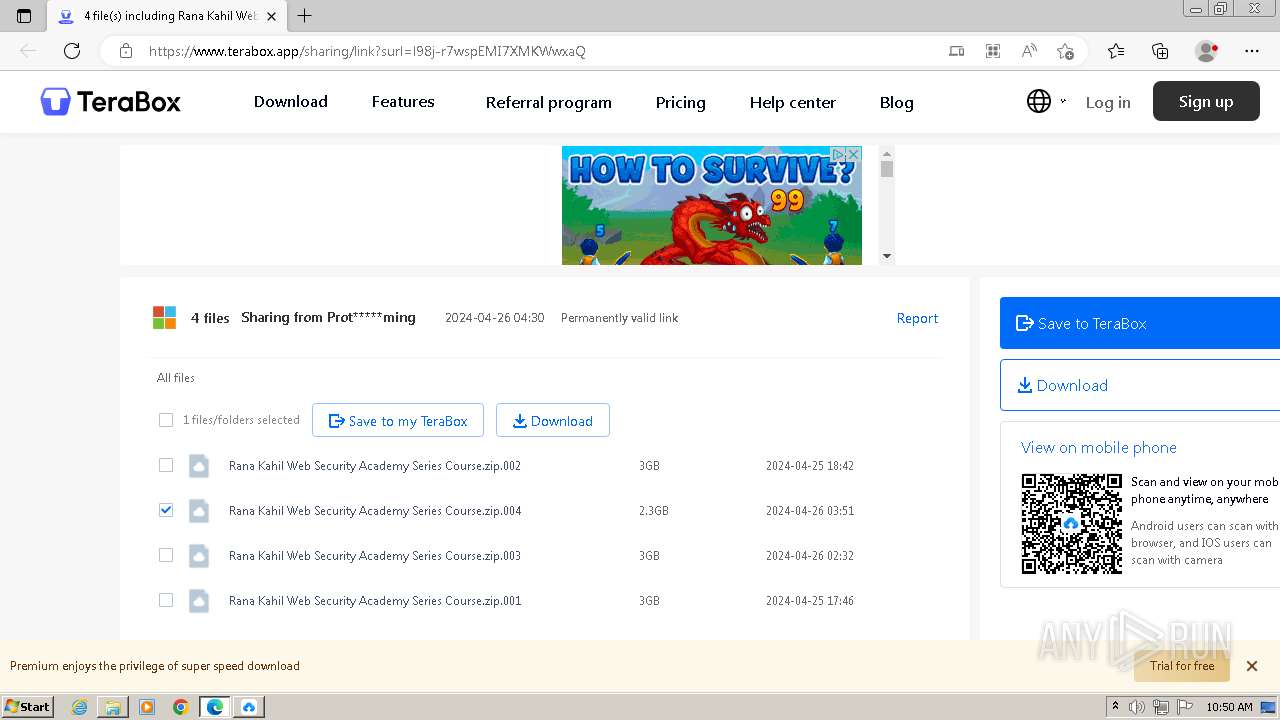Open the Favorites list icon
The height and width of the screenshot is (720, 1280).
click(1116, 51)
